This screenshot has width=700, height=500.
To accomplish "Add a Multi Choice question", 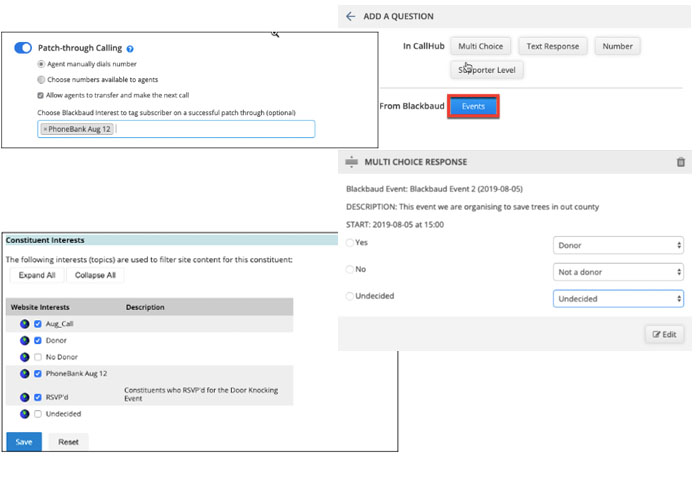I will click(480, 46).
